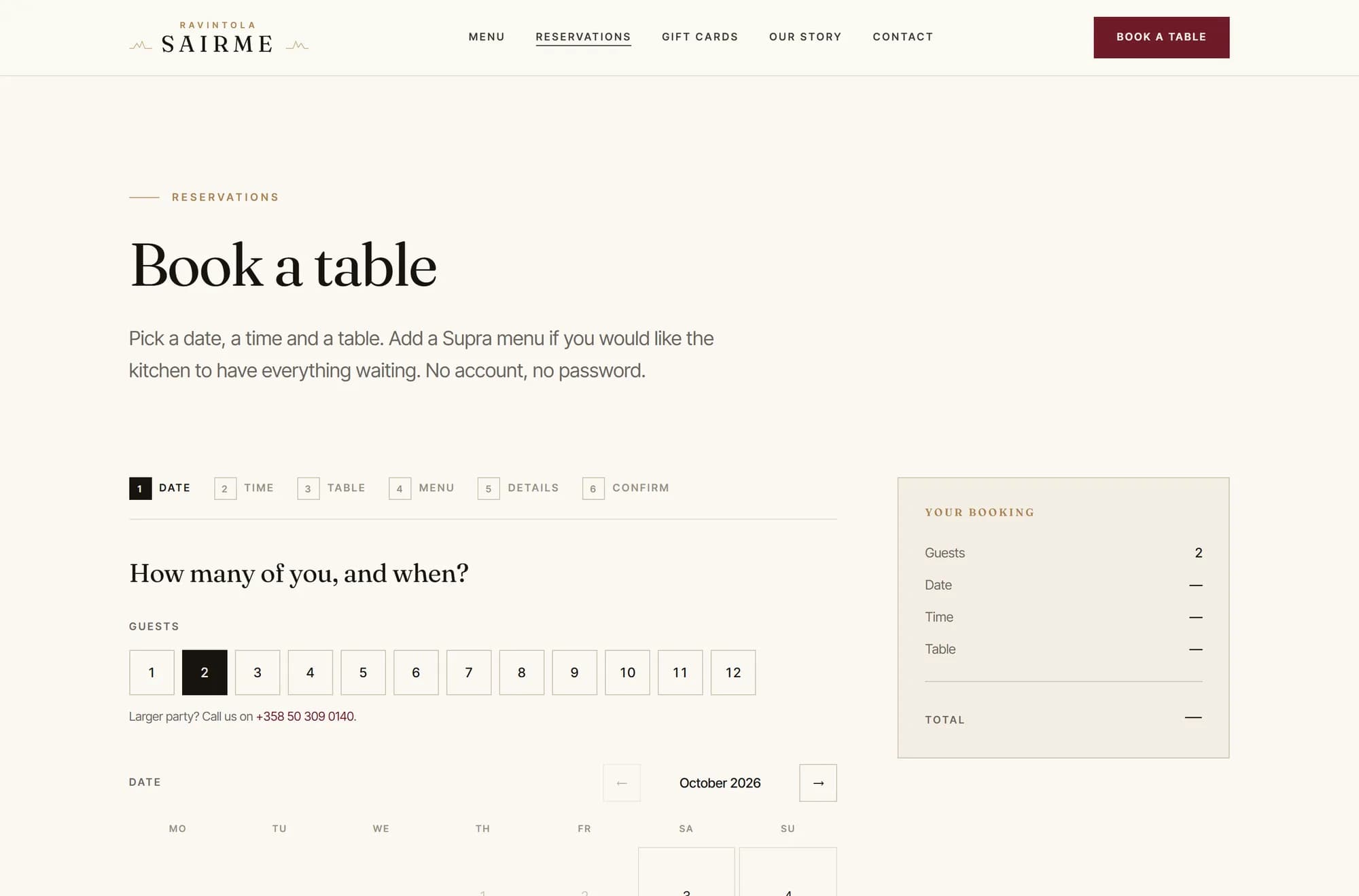Viewport: 1359px width, 896px height.
Task: Click the Guests row in Your Booking
Action: [x=1063, y=553]
